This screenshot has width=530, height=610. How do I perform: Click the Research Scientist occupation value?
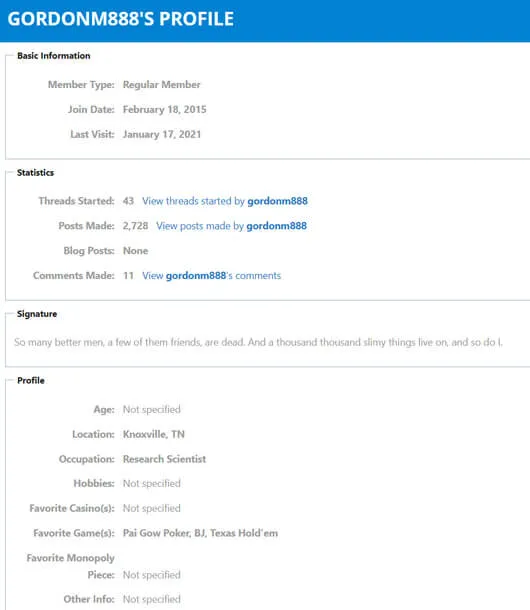pos(164,459)
